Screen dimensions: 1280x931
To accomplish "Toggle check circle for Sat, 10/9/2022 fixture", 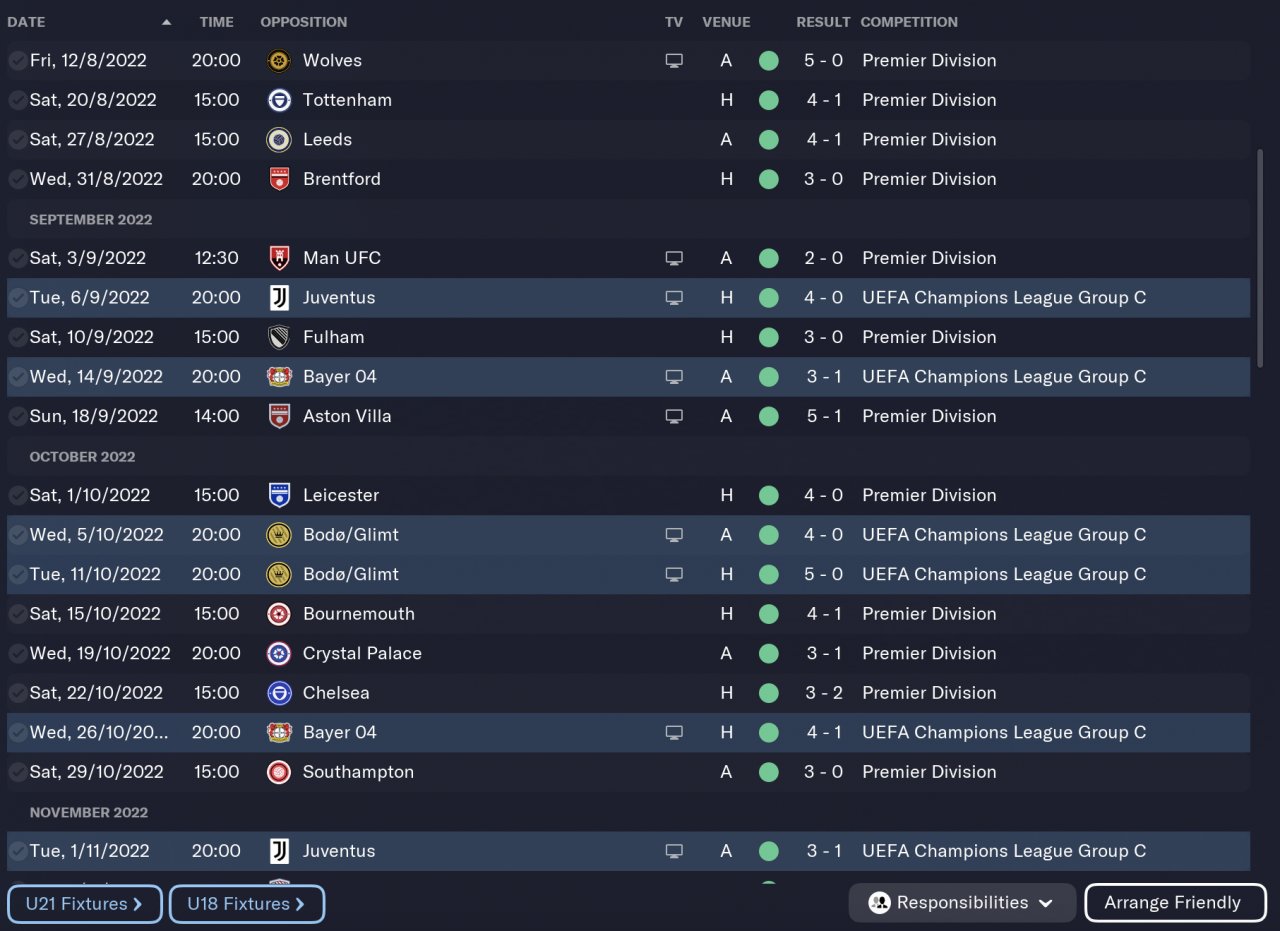I will [x=17, y=337].
